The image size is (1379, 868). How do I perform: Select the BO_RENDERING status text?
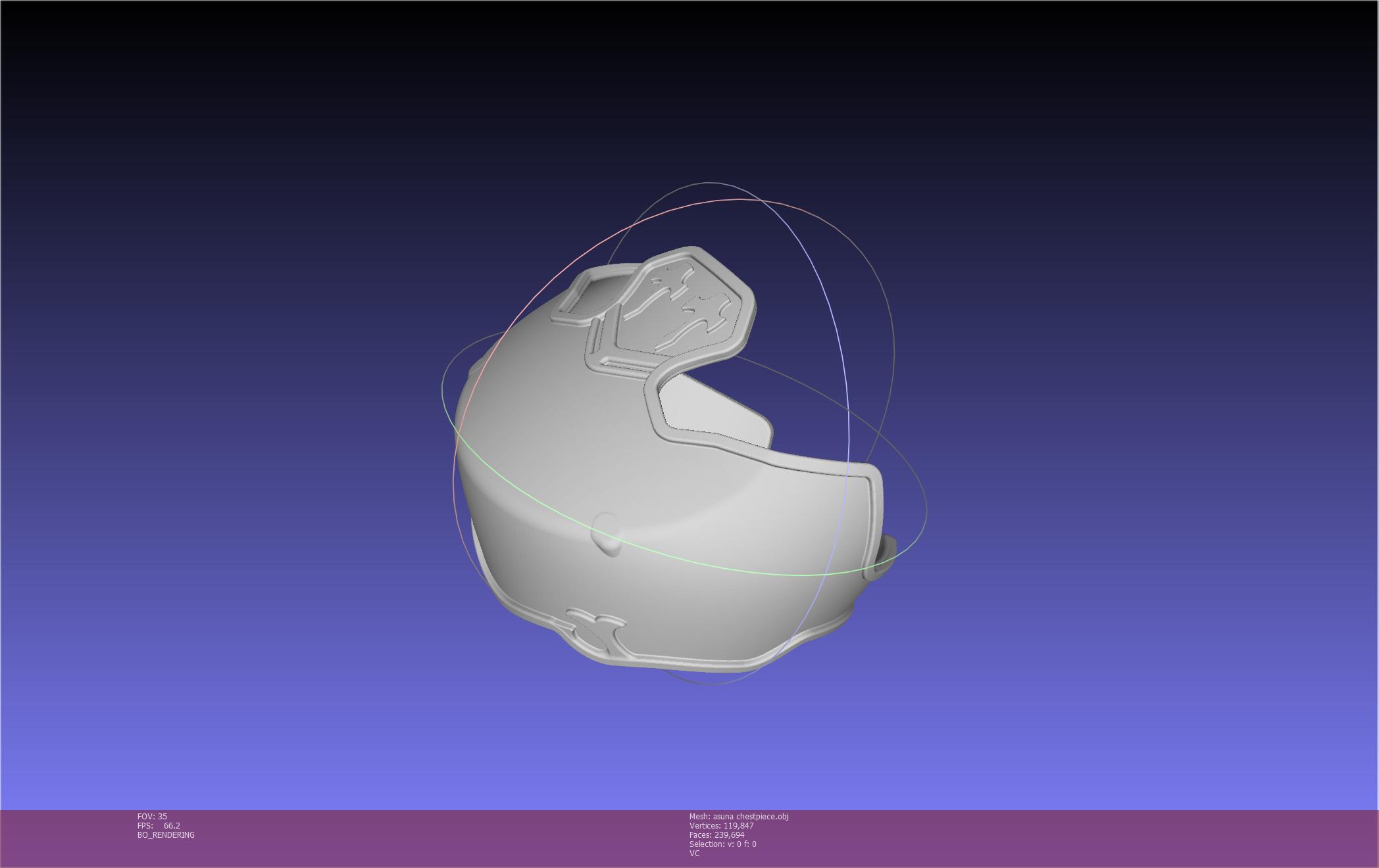point(166,834)
